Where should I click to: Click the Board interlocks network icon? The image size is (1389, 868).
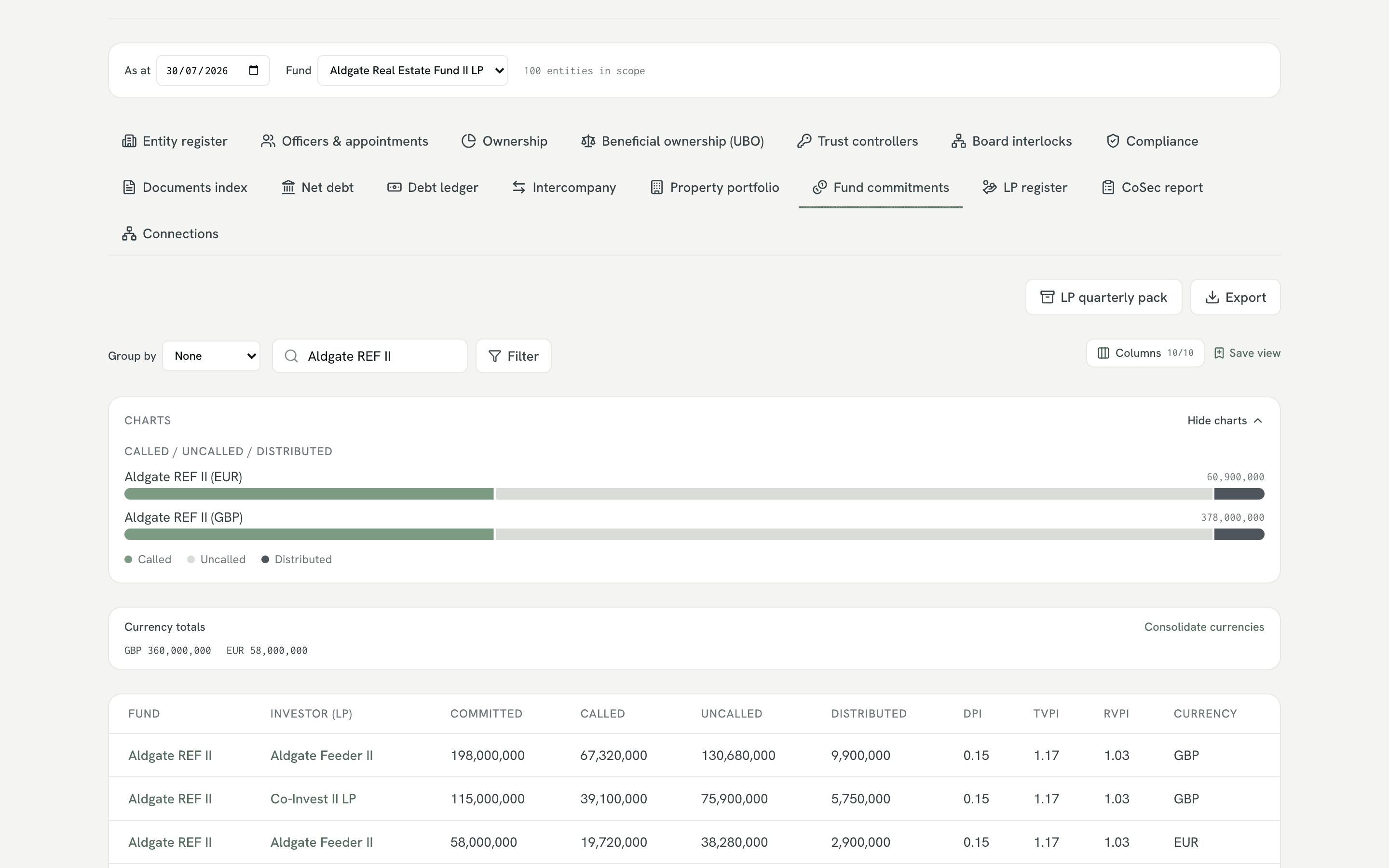click(958, 141)
